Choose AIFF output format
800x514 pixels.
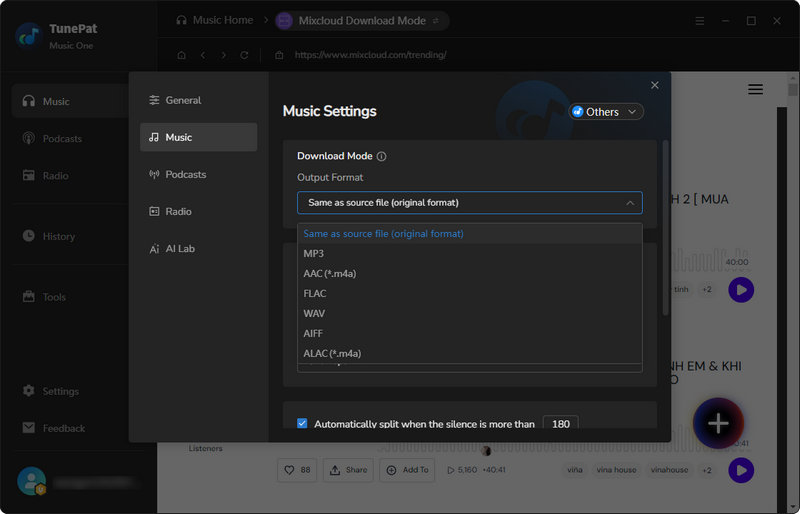469,333
